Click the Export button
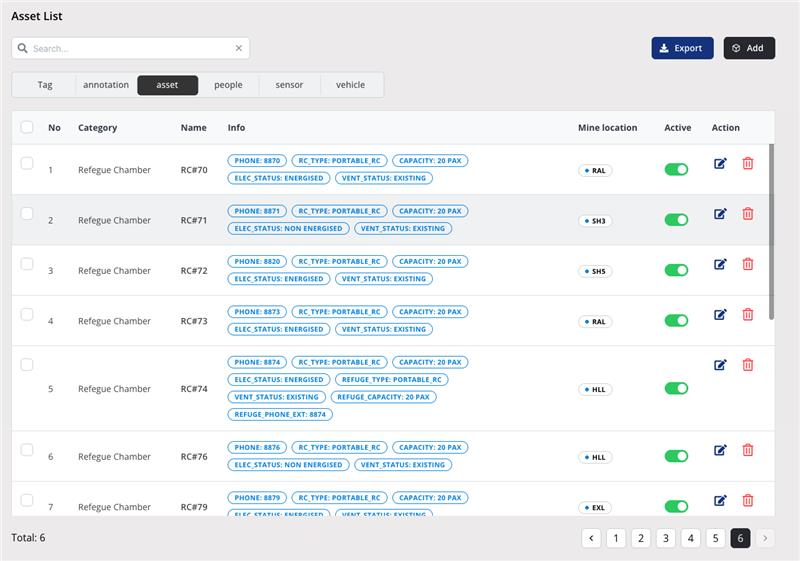 [x=682, y=48]
